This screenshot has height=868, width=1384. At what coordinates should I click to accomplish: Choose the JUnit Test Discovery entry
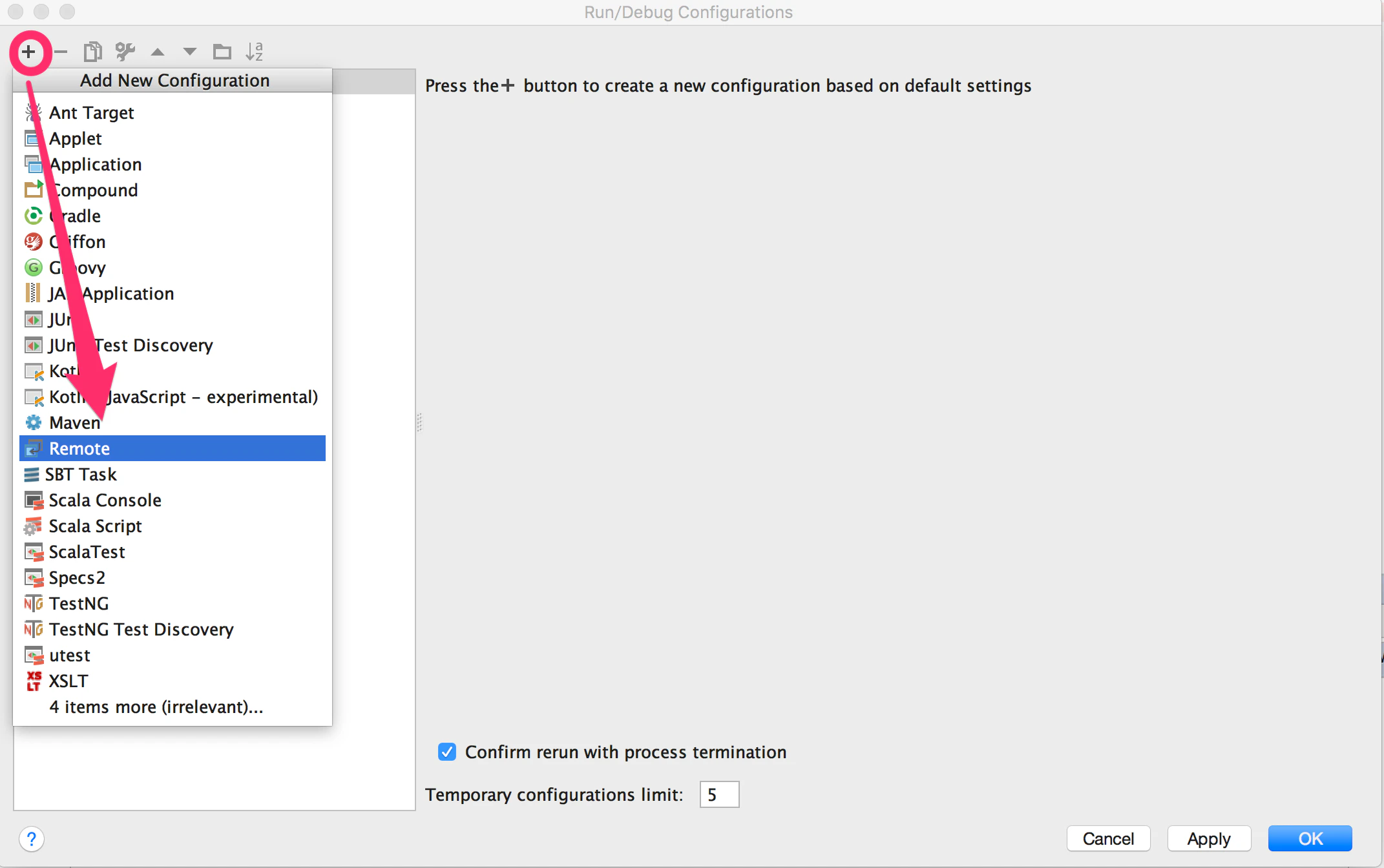pos(173,345)
